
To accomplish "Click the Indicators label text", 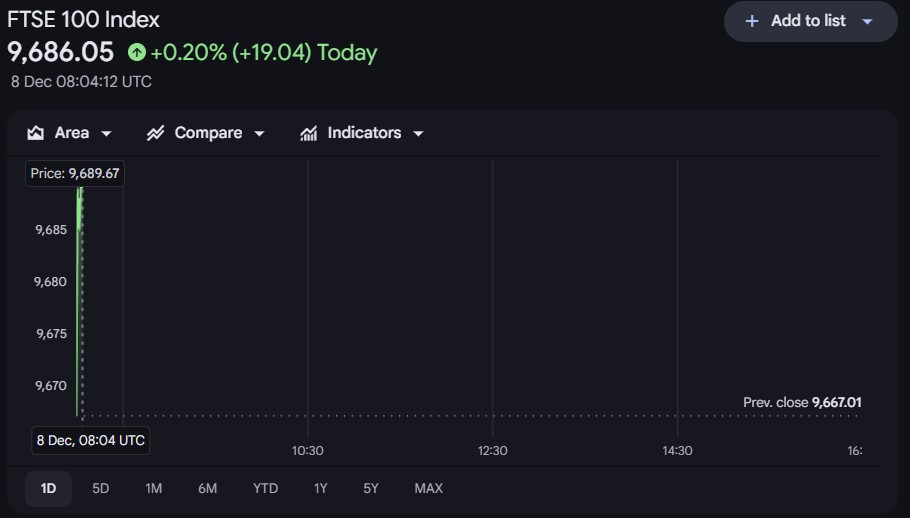I will point(364,133).
